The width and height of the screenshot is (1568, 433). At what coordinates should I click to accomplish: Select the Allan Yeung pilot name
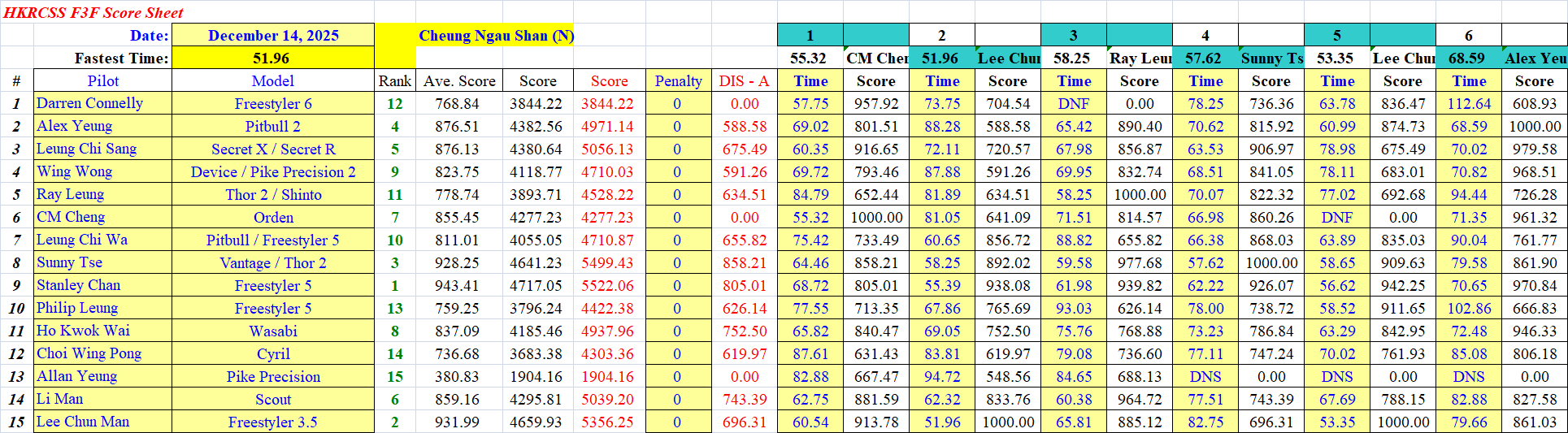pyautogui.click(x=76, y=376)
